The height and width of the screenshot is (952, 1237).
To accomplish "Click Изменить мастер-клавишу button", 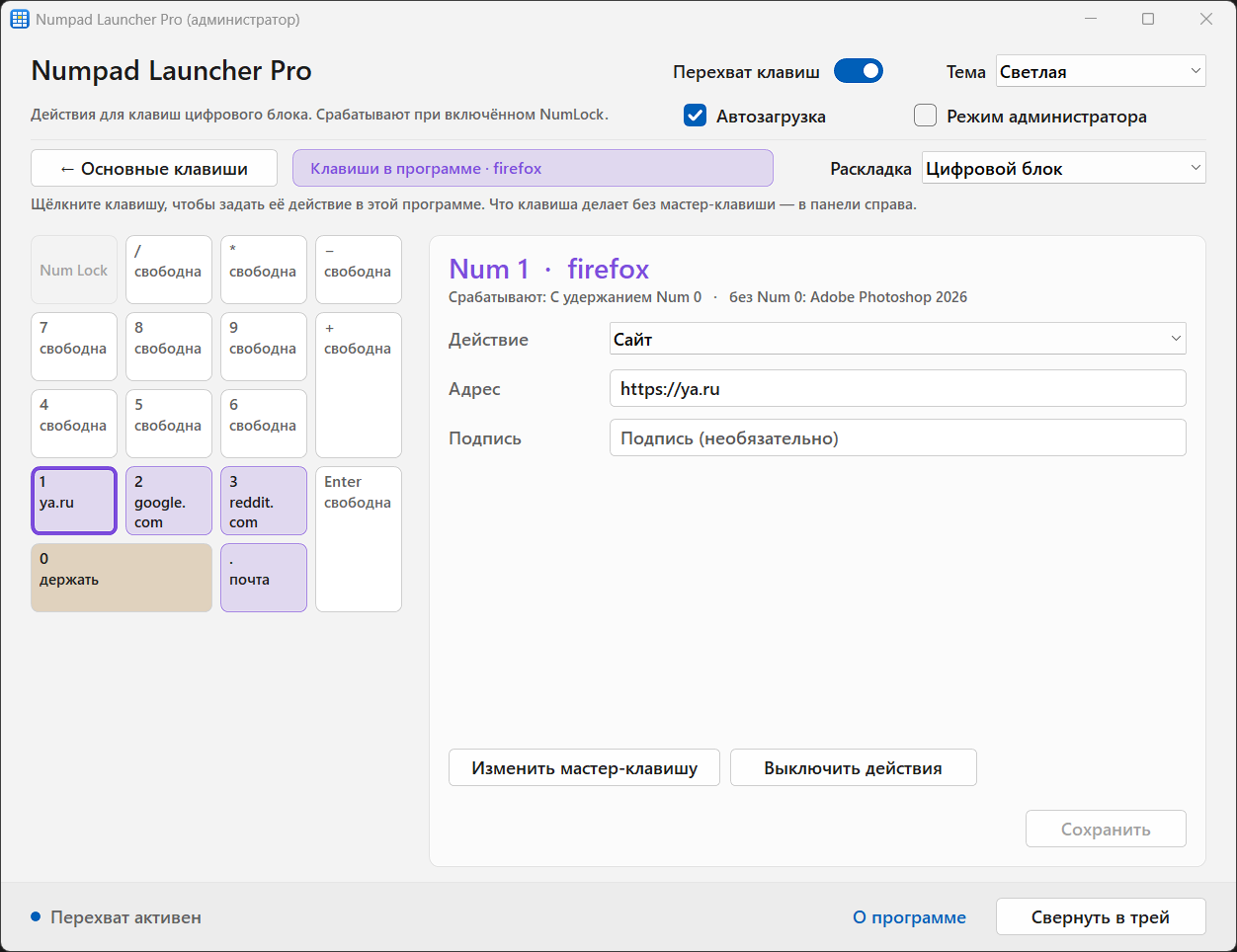I will 584,767.
